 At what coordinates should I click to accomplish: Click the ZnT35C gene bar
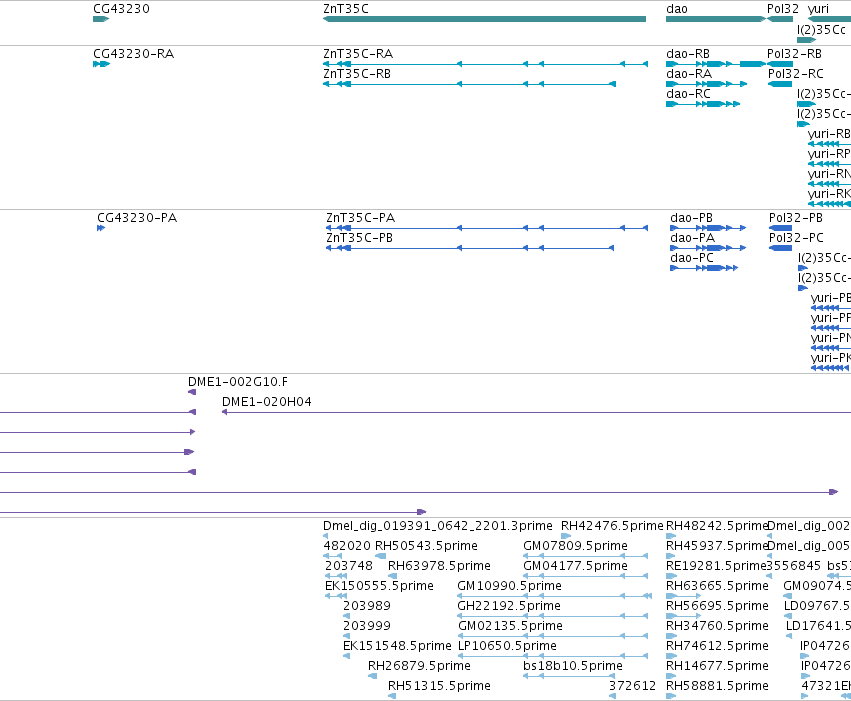pos(484,19)
